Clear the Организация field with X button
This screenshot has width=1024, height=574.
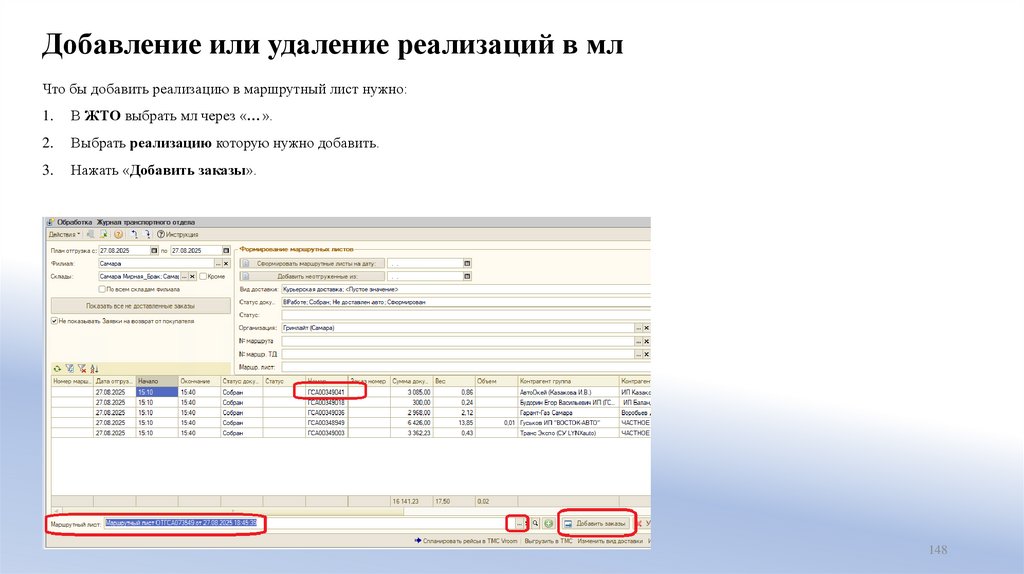[647, 328]
